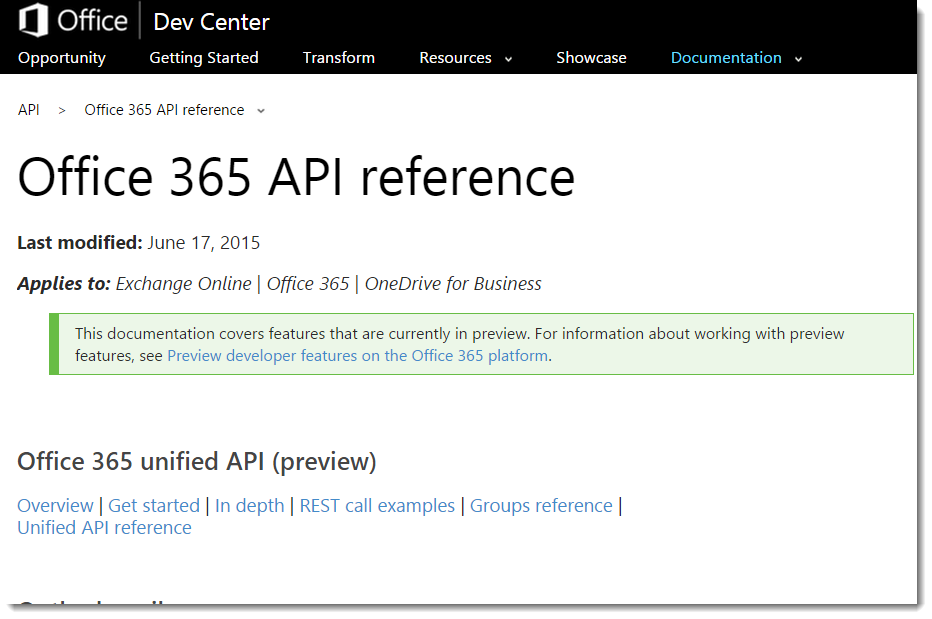Expand the Resources dropdown arrow
The width and height of the screenshot is (932, 619).
(508, 59)
